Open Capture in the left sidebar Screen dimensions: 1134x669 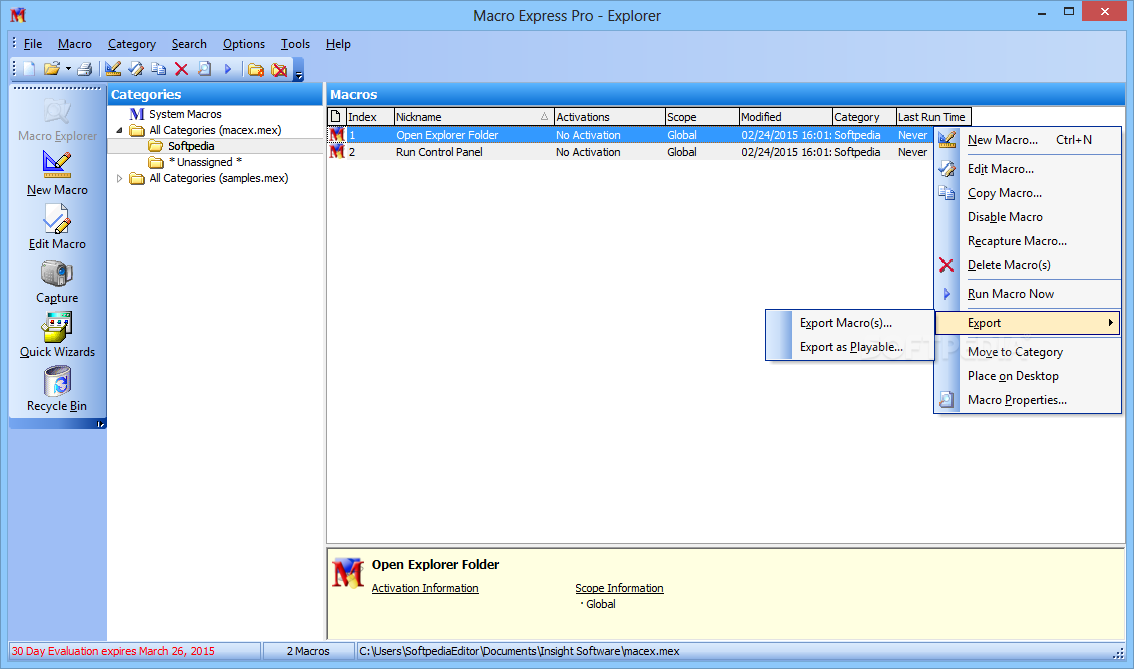tap(57, 281)
